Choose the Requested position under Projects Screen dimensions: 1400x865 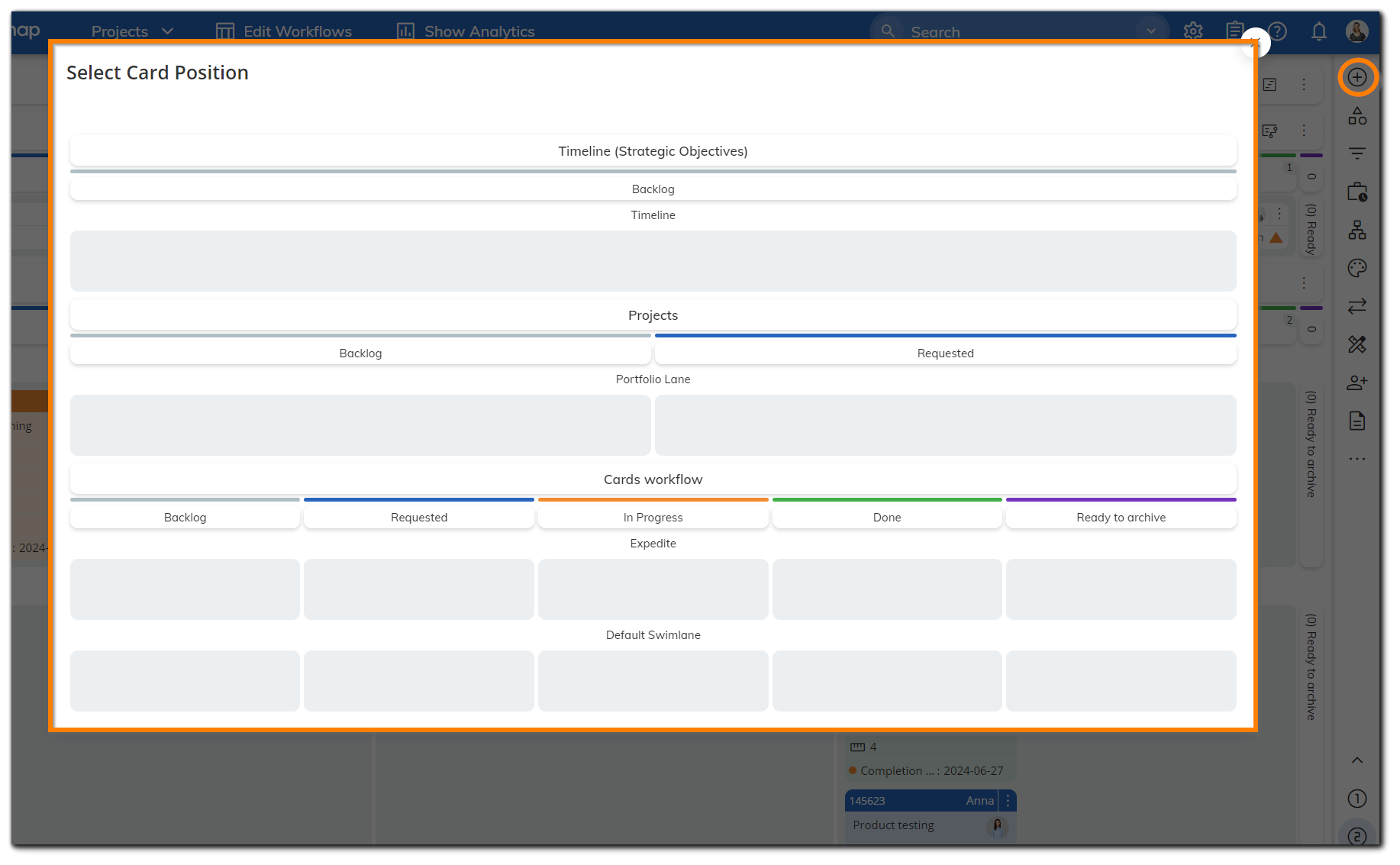coord(946,353)
